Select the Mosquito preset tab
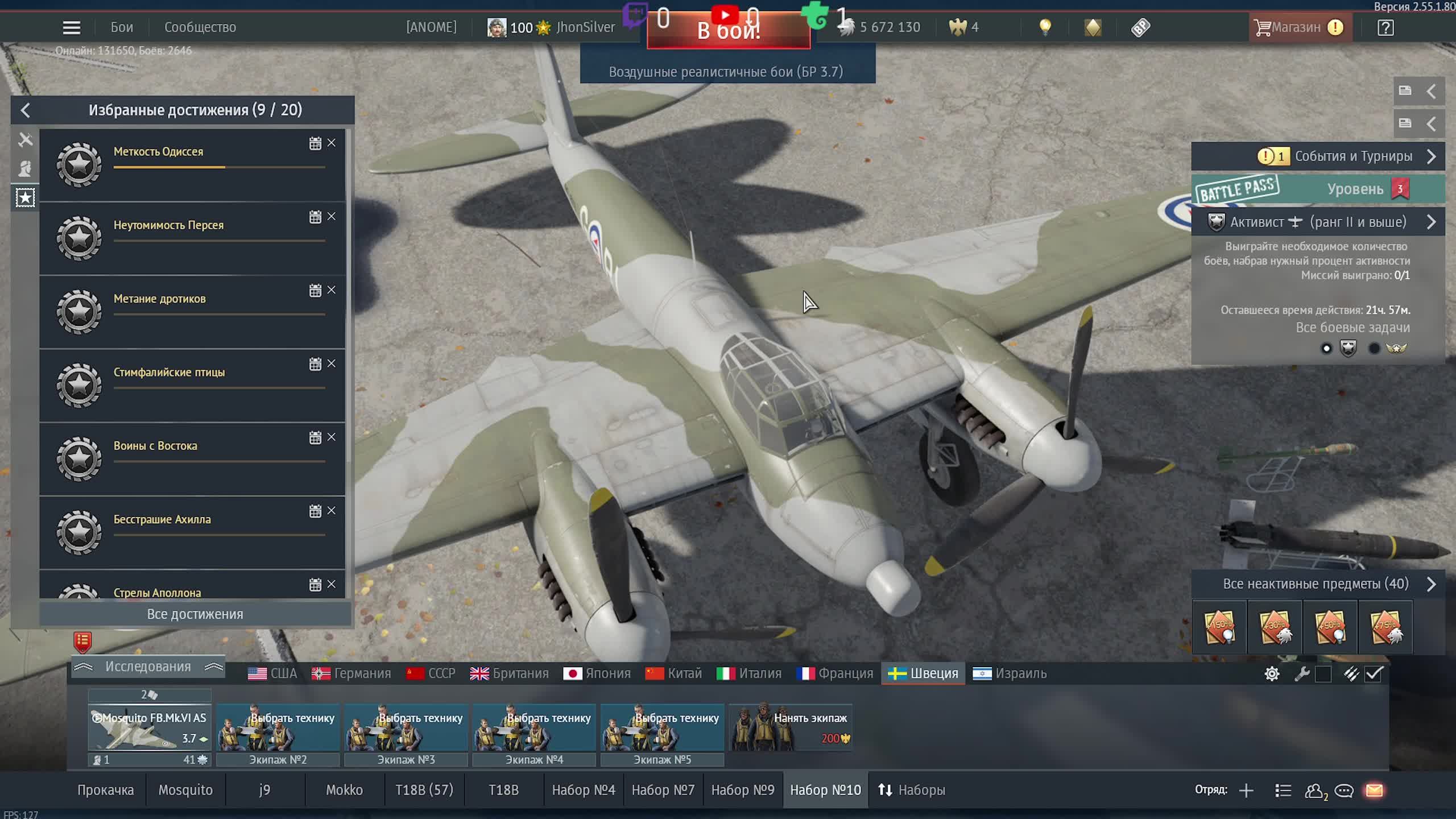Screen dimensions: 1456x819 pos(185,790)
